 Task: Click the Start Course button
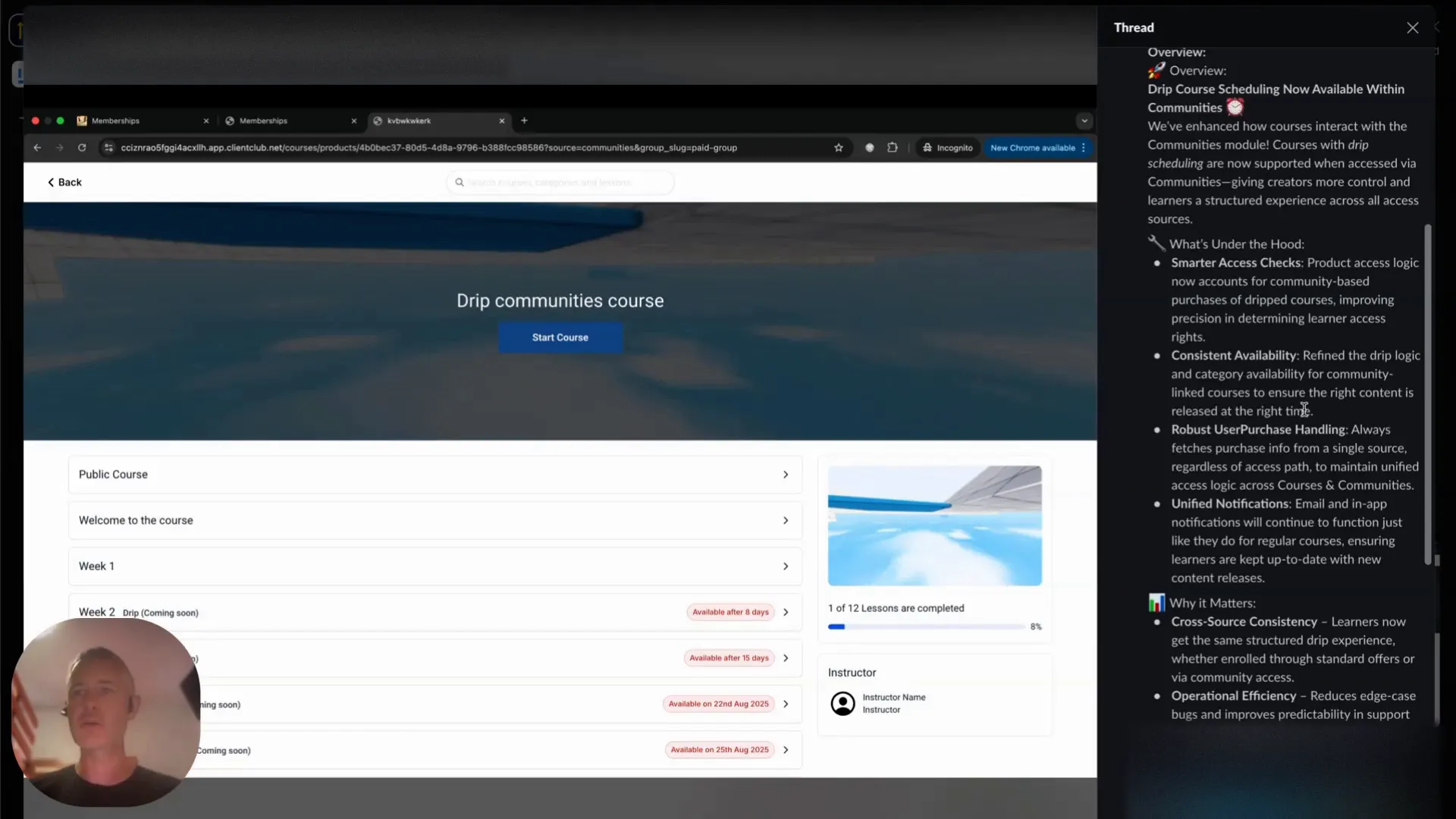(560, 337)
